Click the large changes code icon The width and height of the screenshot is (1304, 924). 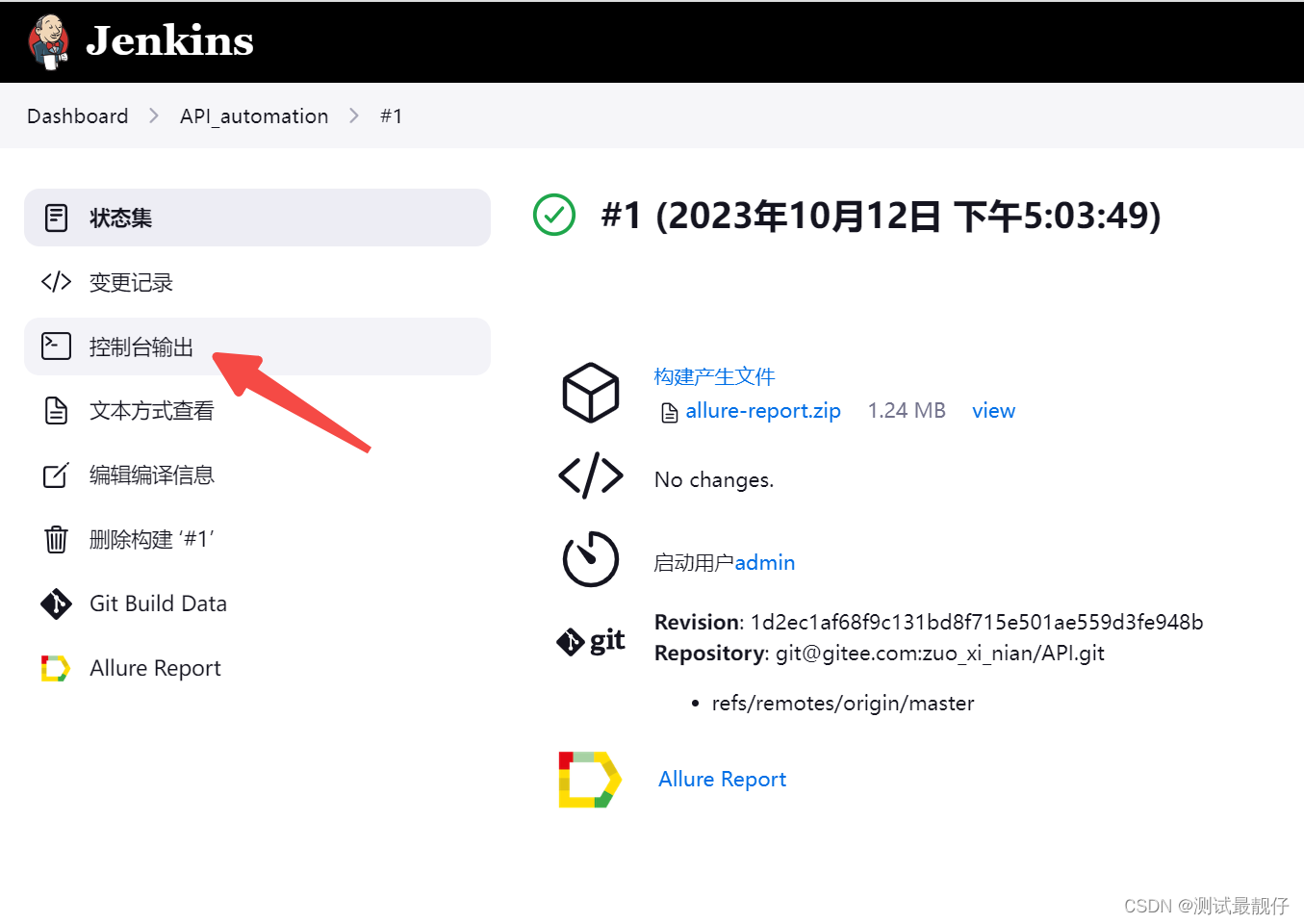pyautogui.click(x=591, y=475)
